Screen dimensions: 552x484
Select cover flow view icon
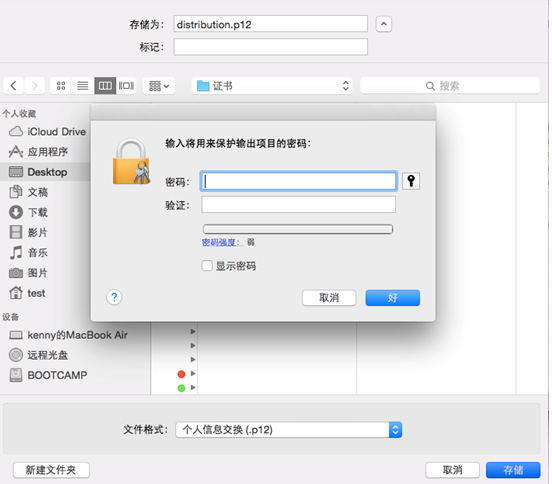(x=126, y=86)
